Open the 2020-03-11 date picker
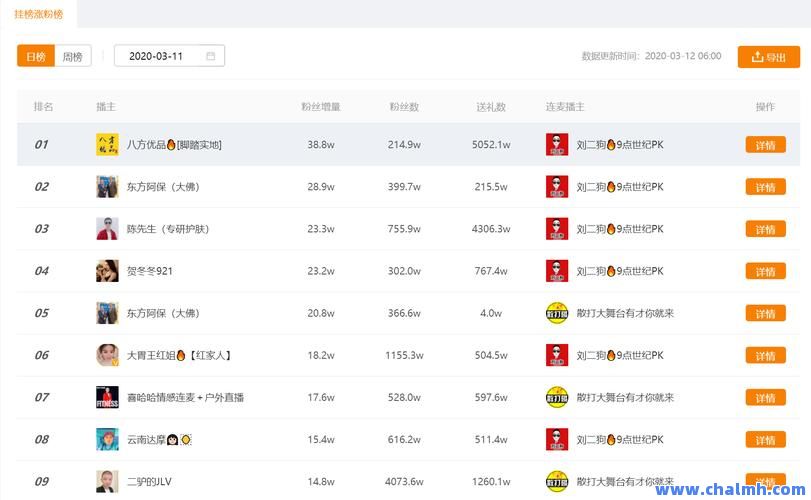 168,56
